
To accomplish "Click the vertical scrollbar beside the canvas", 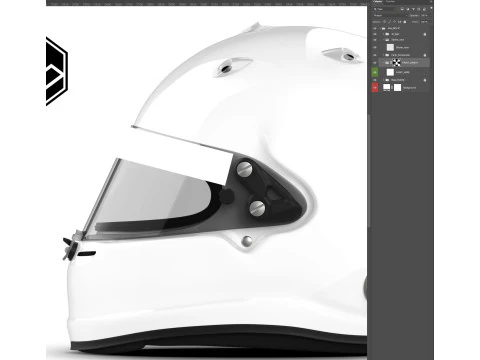I will click(x=369, y=170).
